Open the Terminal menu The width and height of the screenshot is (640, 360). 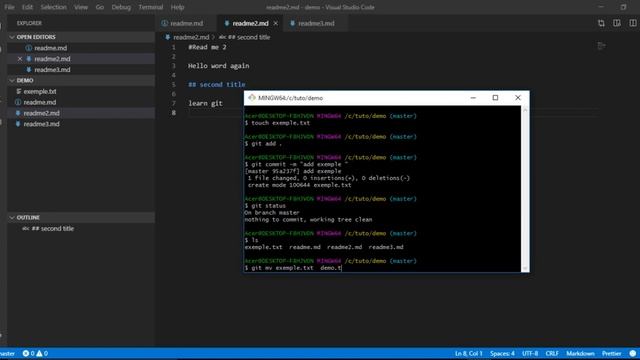point(151,7)
